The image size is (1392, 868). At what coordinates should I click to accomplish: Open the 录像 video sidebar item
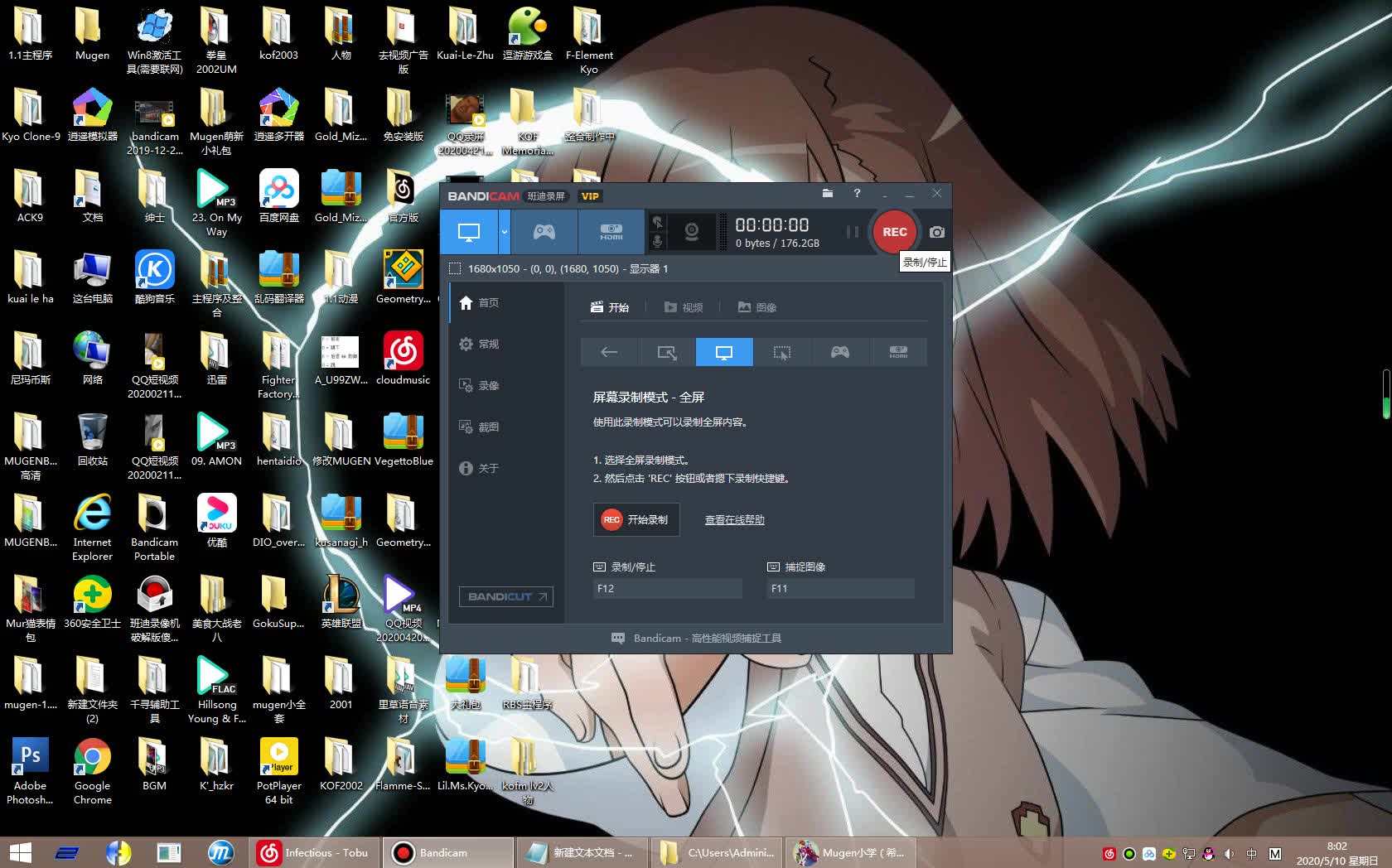tap(506, 385)
